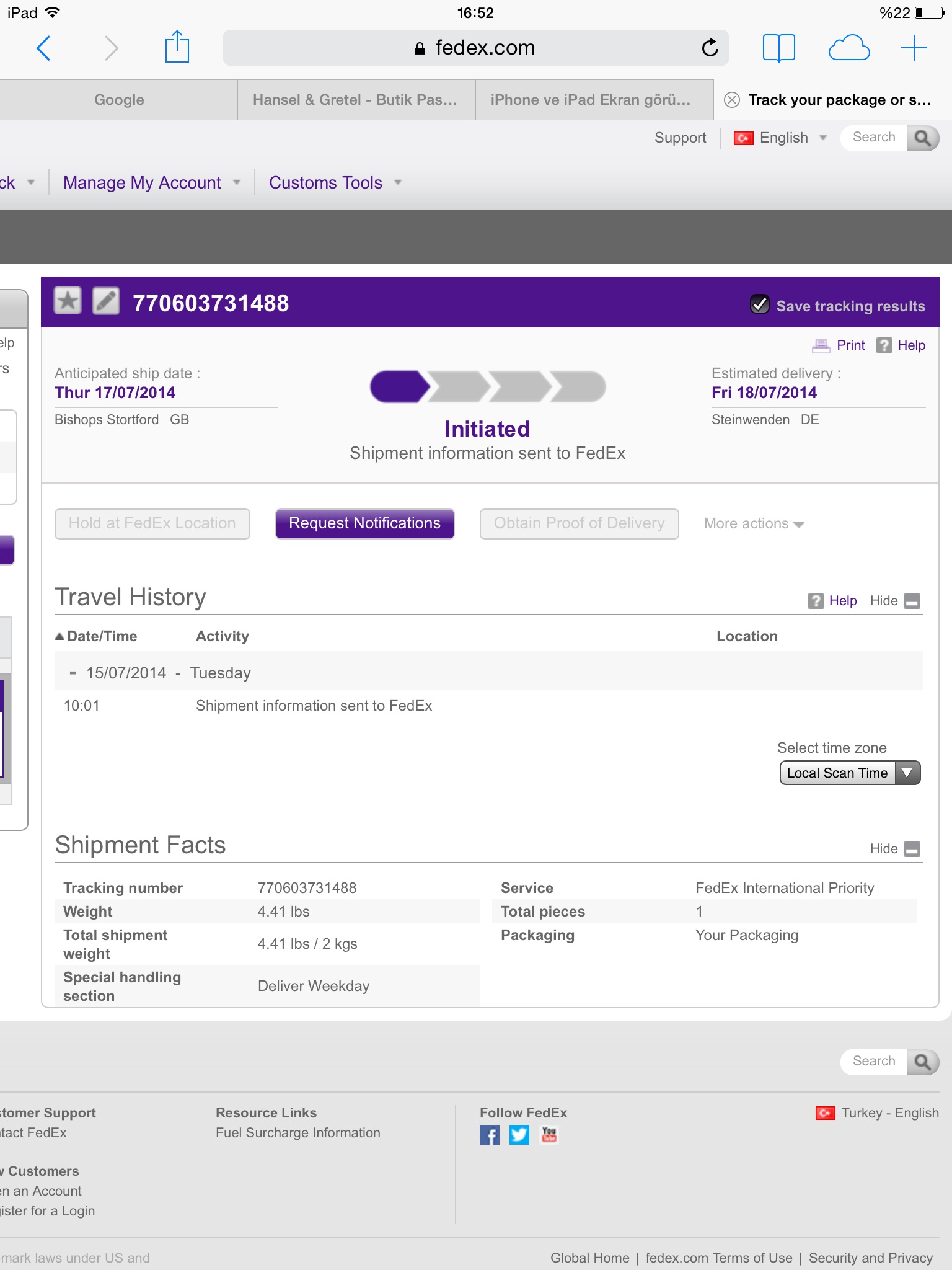Screen dimensions: 952x1270
Task: Click the pencil edit icon in purple header
Action: click(106, 302)
